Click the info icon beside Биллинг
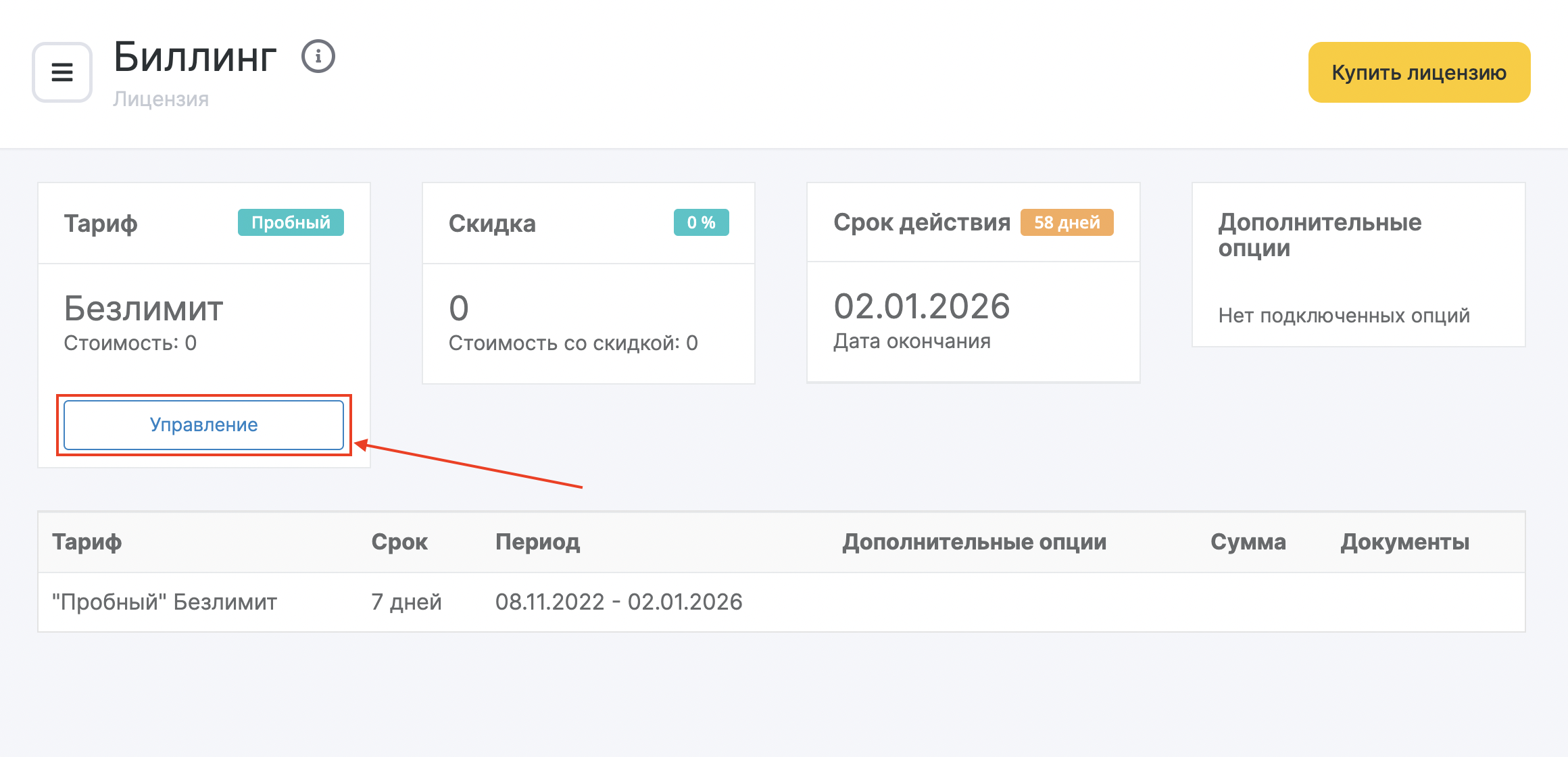 318,57
